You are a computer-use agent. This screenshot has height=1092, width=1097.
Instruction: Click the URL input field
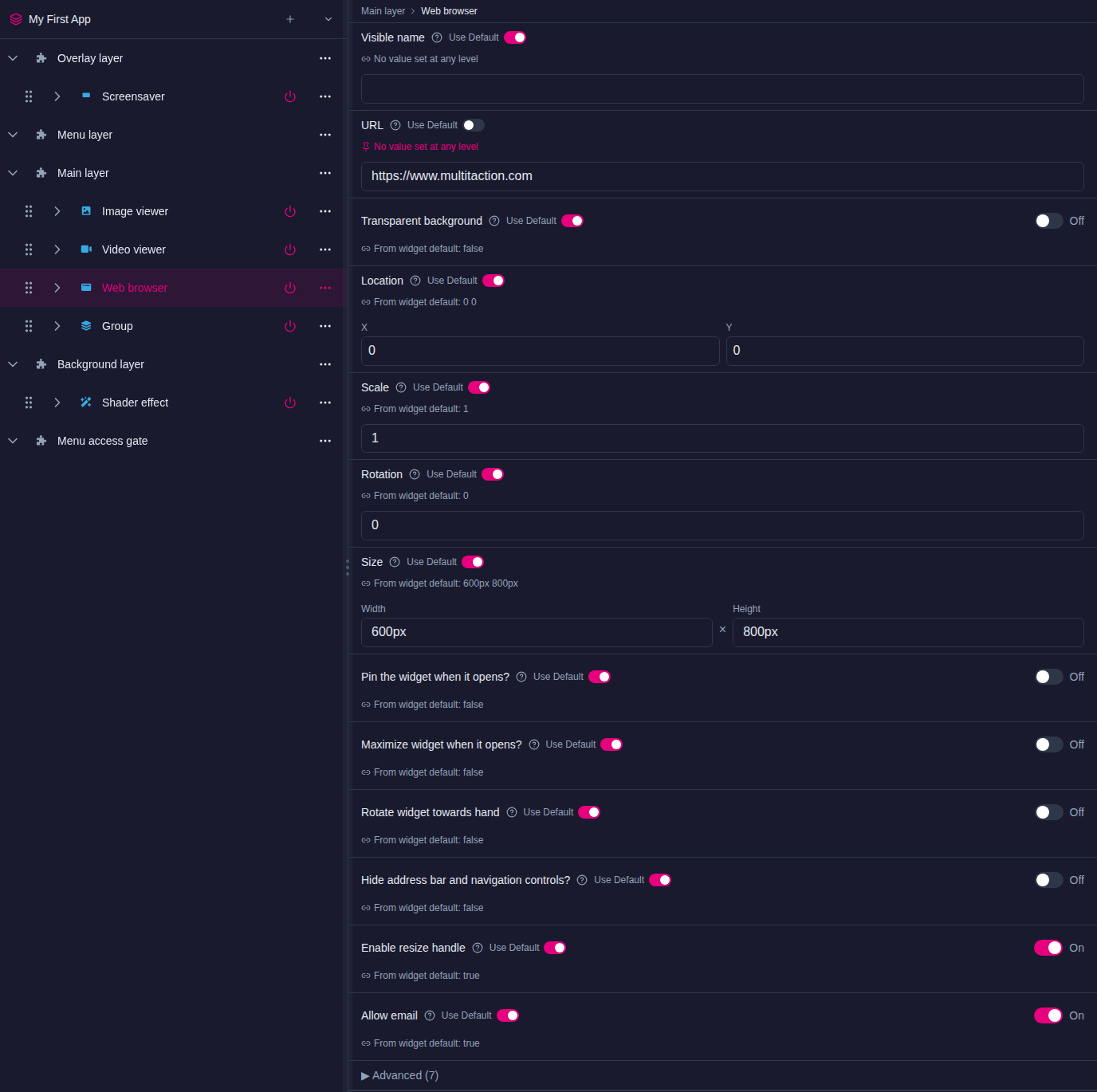click(x=722, y=176)
